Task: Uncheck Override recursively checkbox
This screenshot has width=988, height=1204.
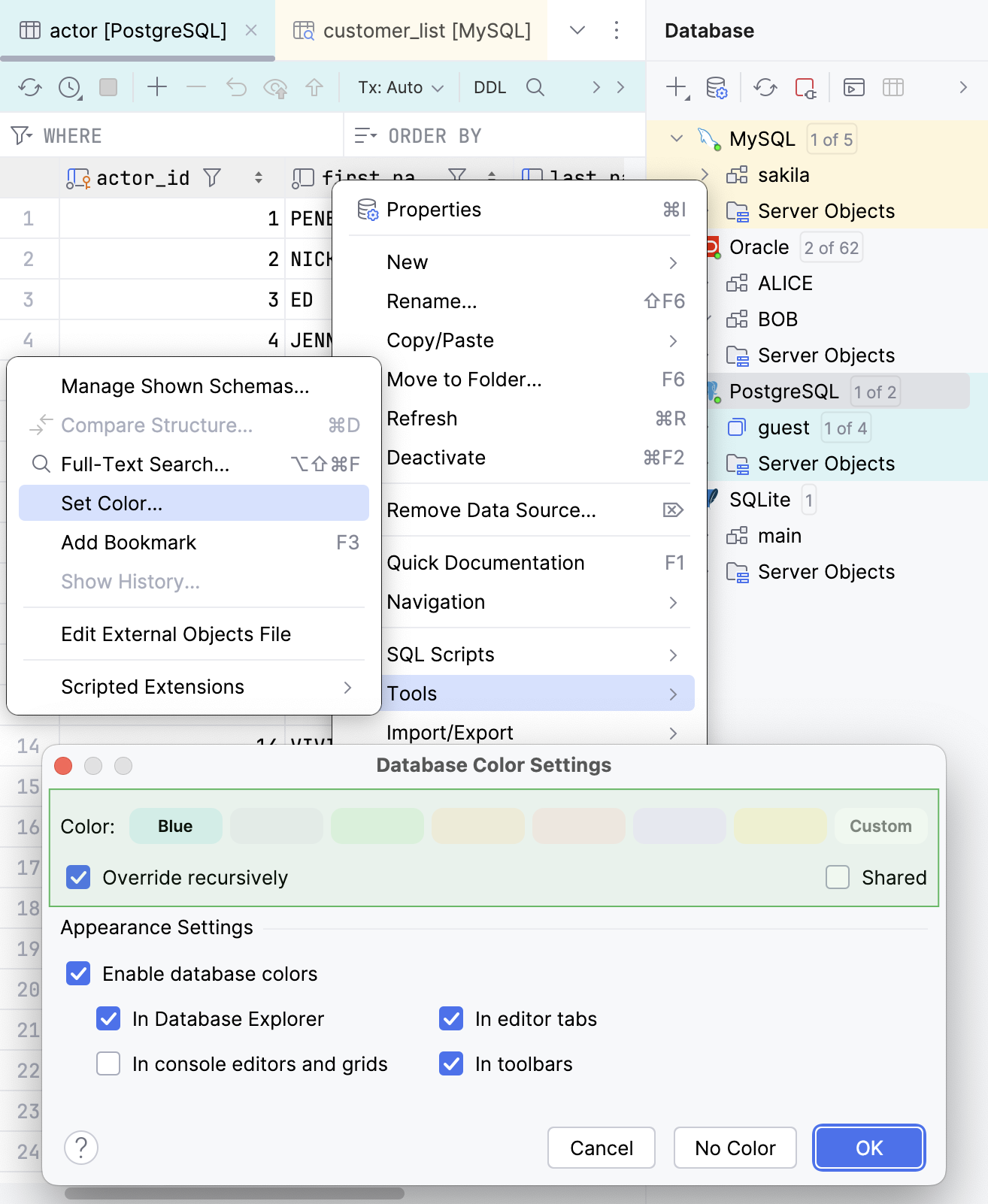Action: (79, 877)
